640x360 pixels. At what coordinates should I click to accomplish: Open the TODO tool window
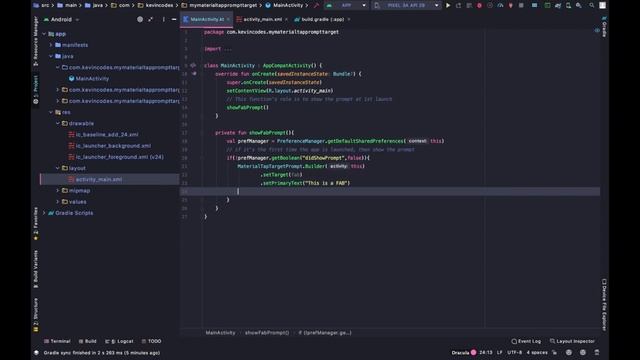[x=151, y=341]
